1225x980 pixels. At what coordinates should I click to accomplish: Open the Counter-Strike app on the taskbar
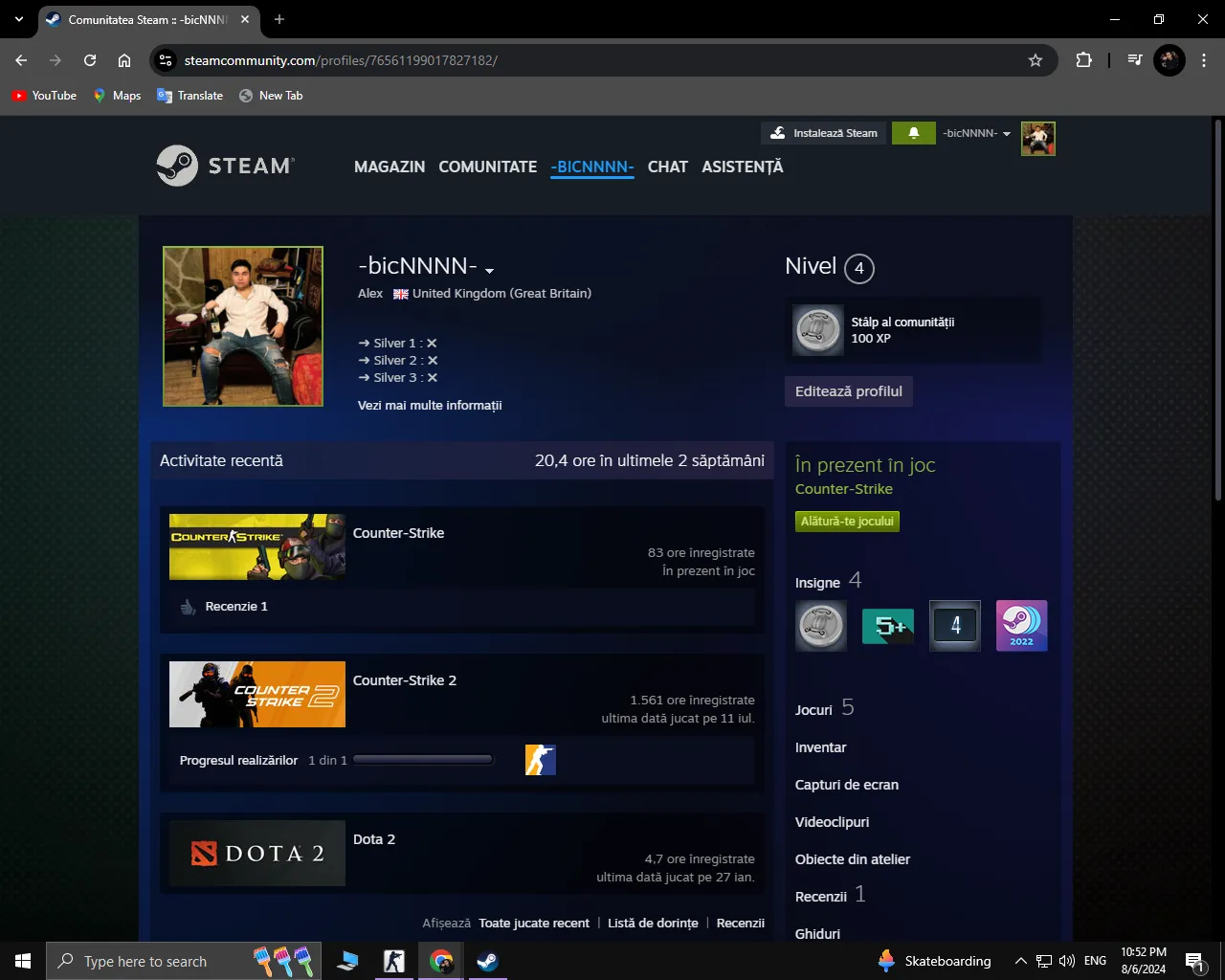393,961
